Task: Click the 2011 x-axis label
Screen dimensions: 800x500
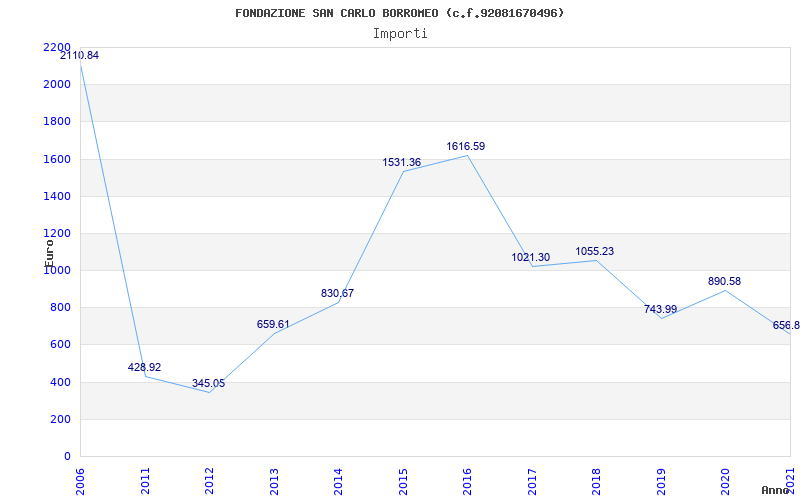Action: click(145, 481)
